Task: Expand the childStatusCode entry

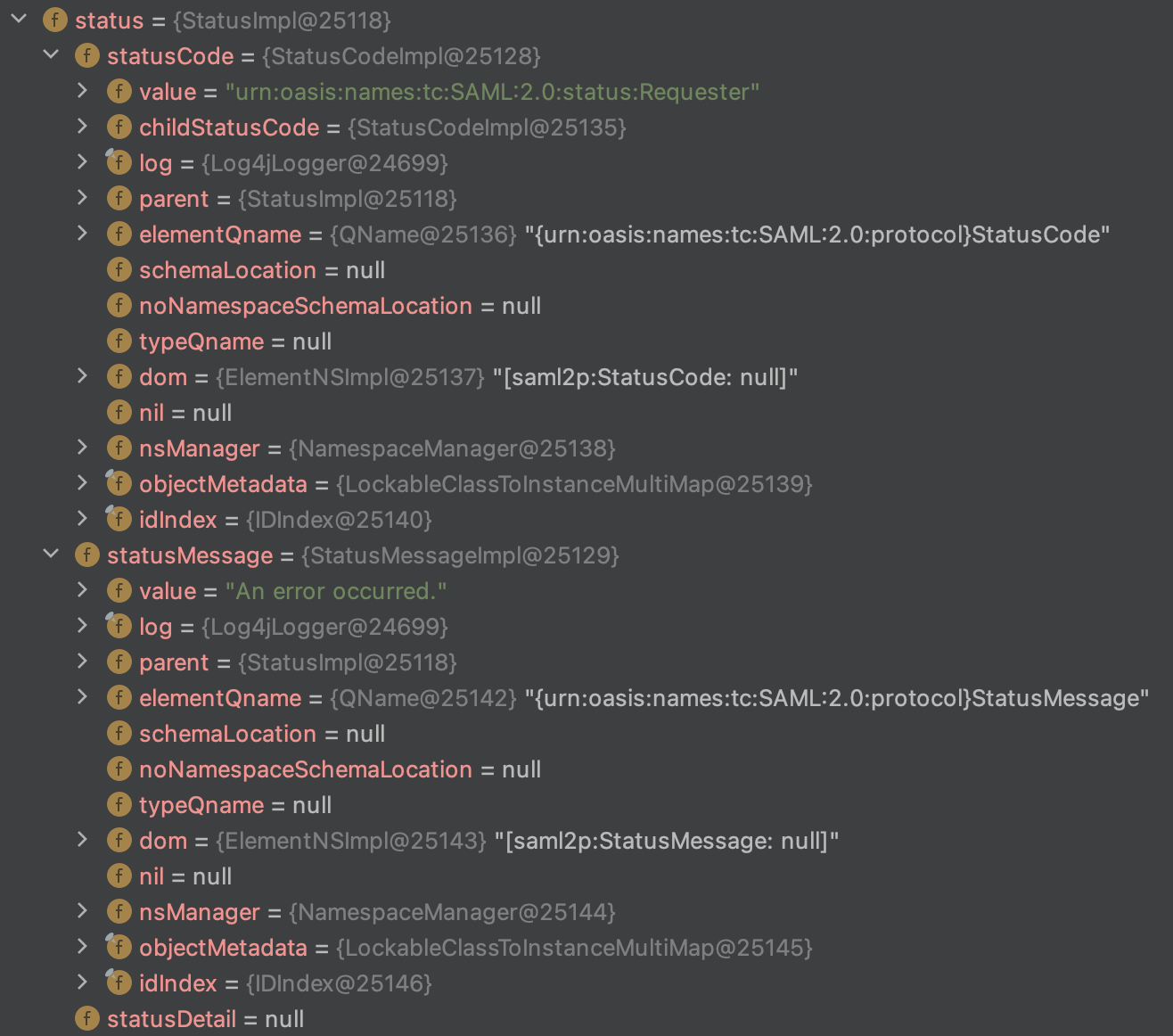Action: (82, 126)
